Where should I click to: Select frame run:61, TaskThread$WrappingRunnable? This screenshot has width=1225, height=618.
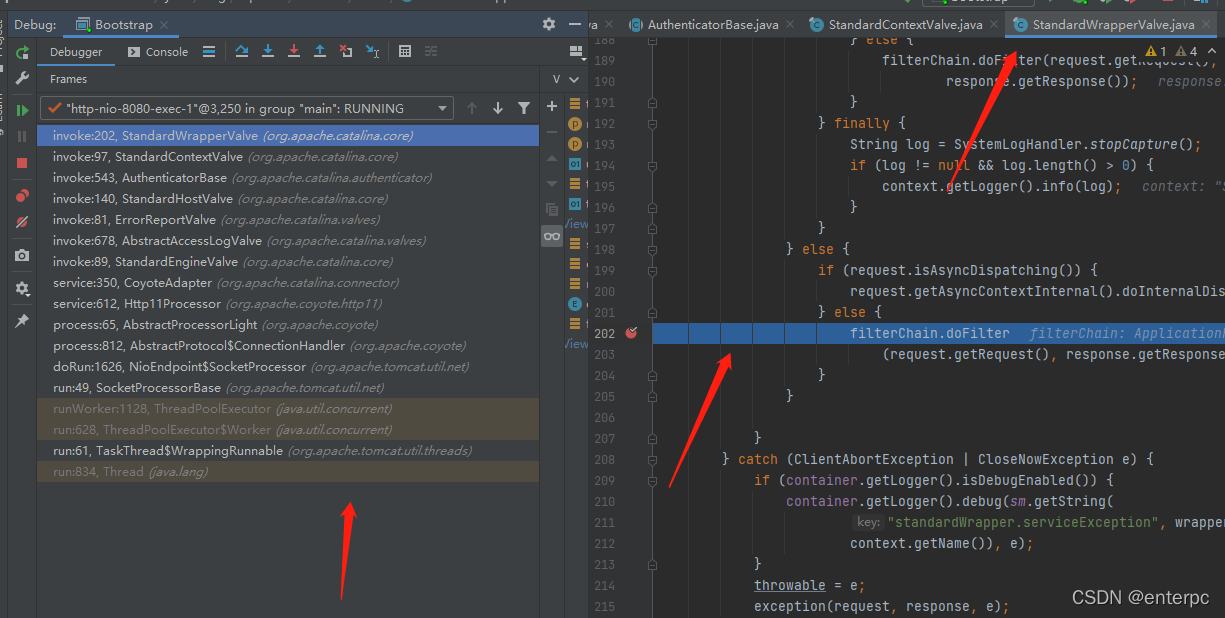pyautogui.click(x=288, y=450)
